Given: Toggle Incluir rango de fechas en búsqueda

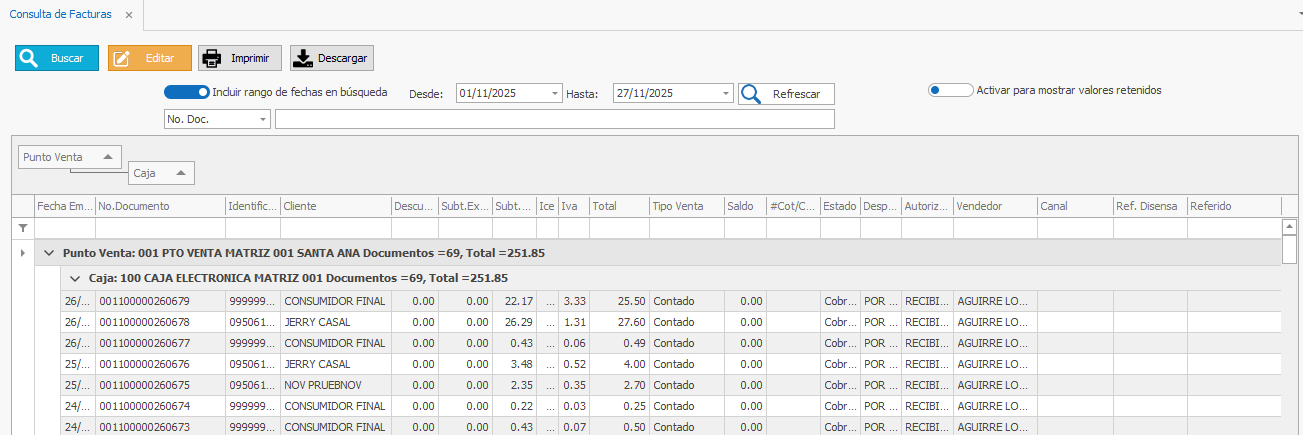Looking at the screenshot, I should coord(186,92).
